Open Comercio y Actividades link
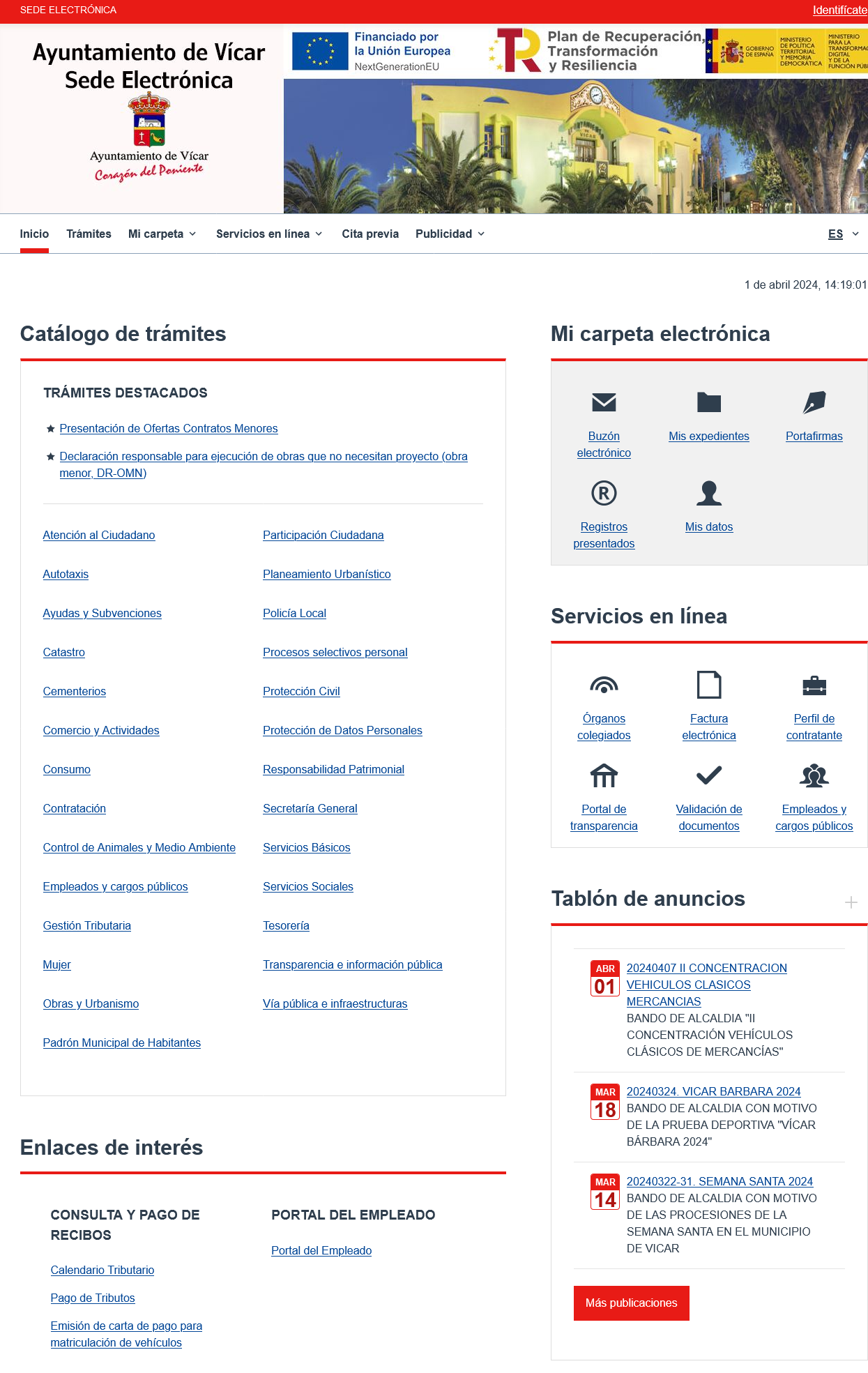The image size is (868, 1373). pos(101,730)
